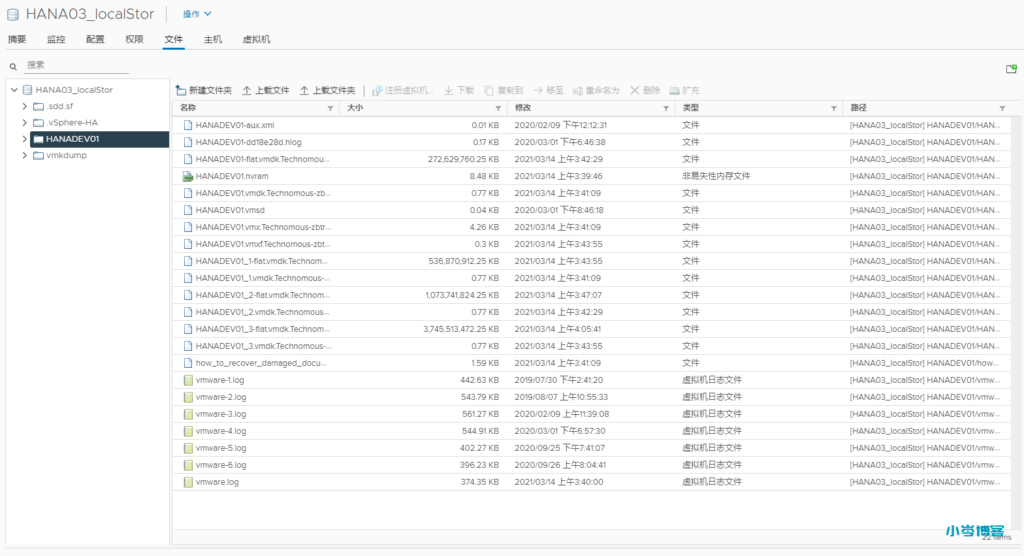Select the .vSphere-HA folder in tree
Image resolution: width=1024 pixels, height=556 pixels.
pos(72,123)
